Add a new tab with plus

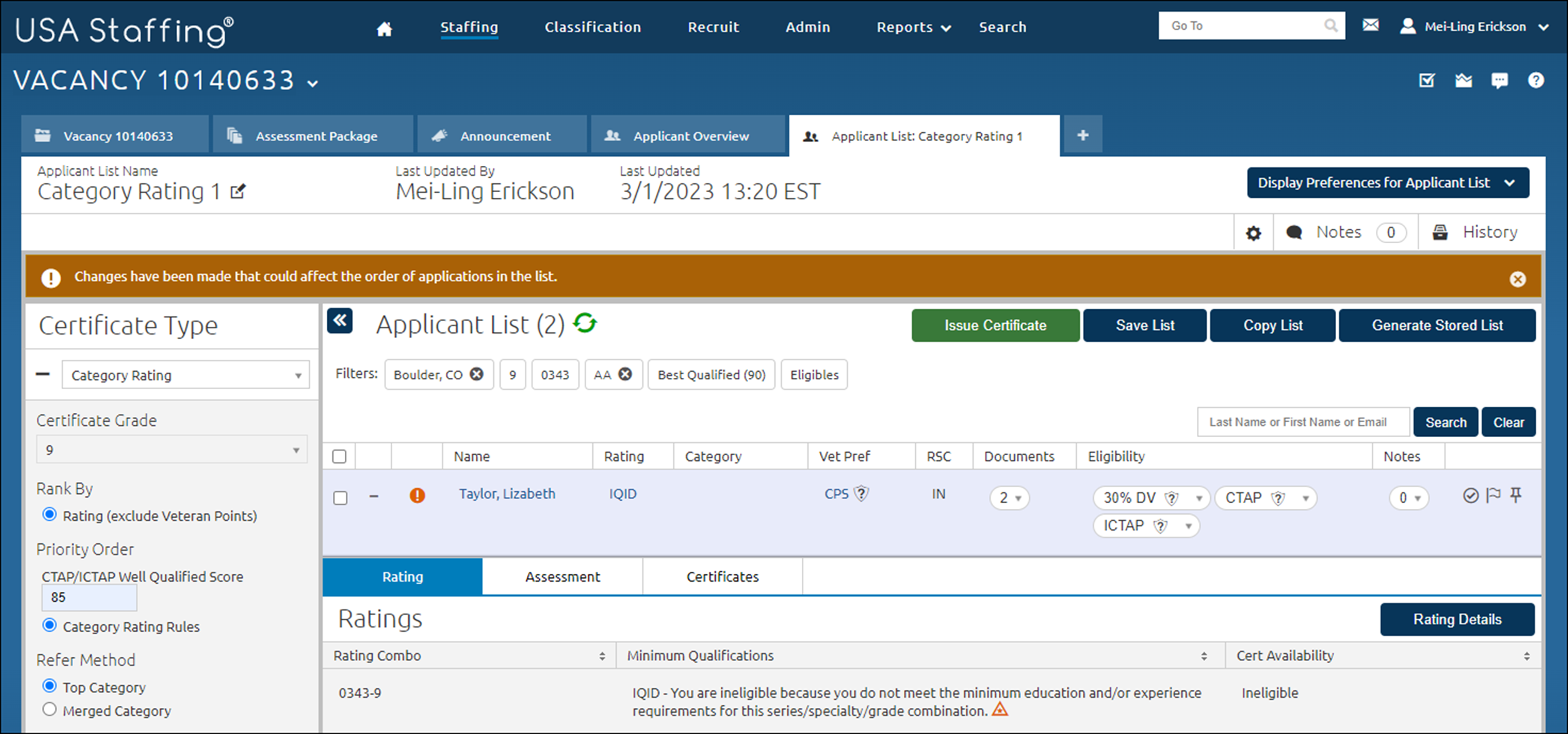[x=1083, y=135]
